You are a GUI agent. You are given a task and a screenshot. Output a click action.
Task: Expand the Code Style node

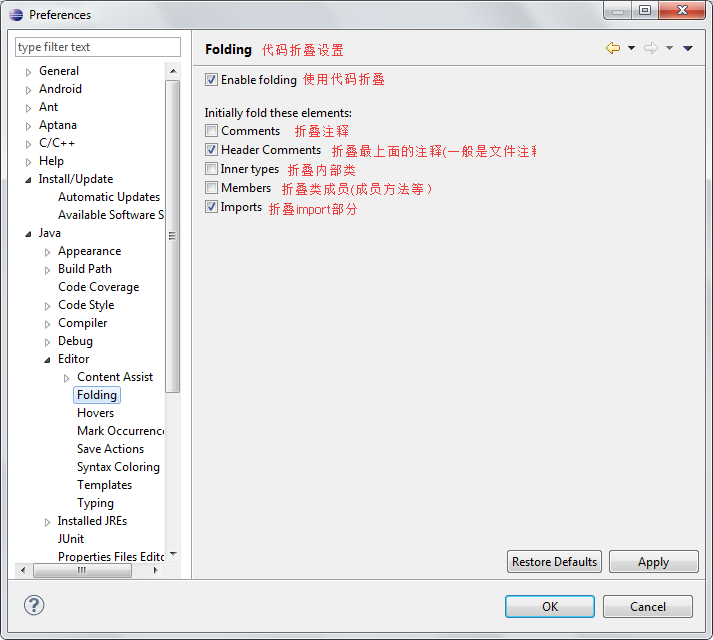(x=48, y=306)
